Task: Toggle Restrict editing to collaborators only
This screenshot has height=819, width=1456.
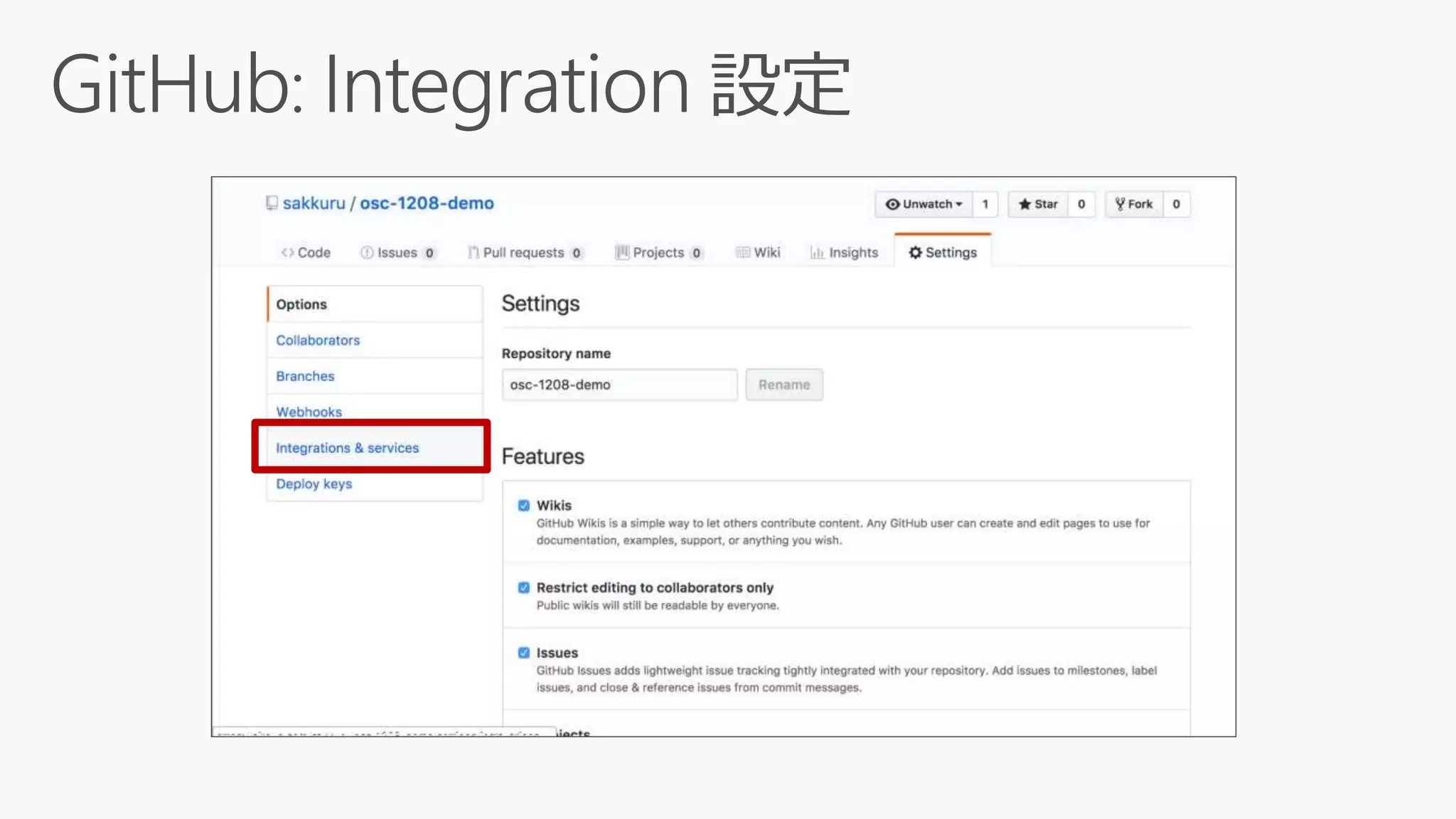Action: point(524,588)
